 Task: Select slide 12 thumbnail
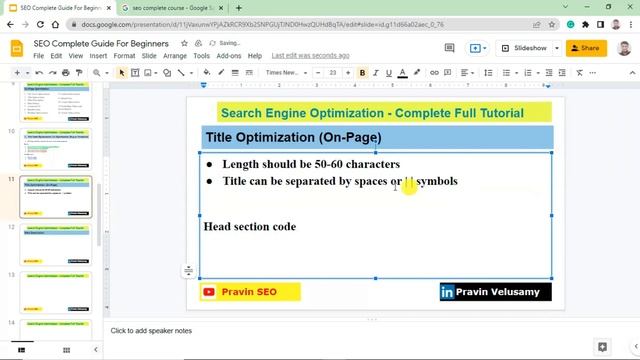tap(56, 245)
